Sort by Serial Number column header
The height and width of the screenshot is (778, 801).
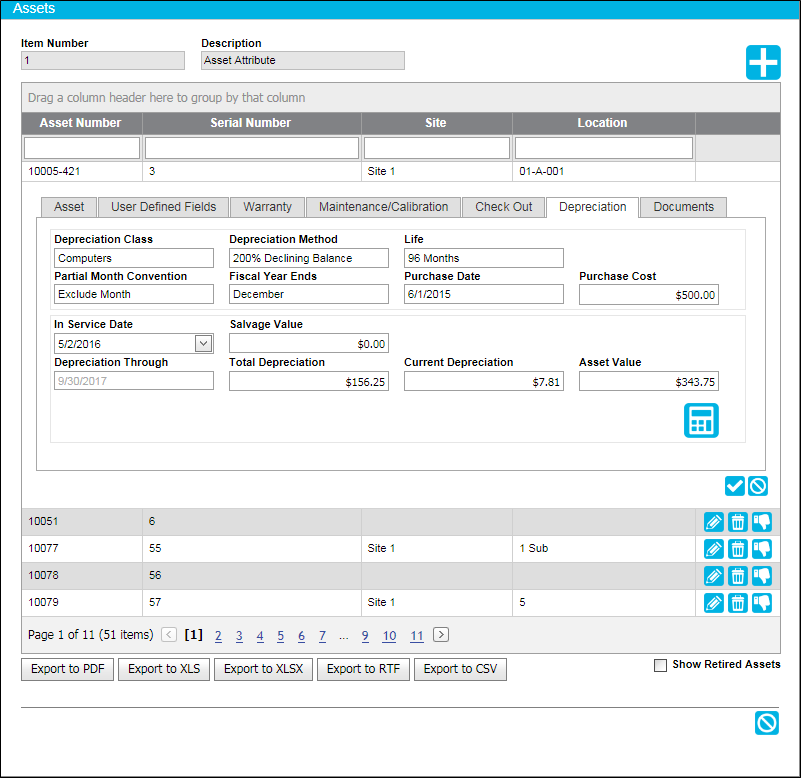(251, 123)
